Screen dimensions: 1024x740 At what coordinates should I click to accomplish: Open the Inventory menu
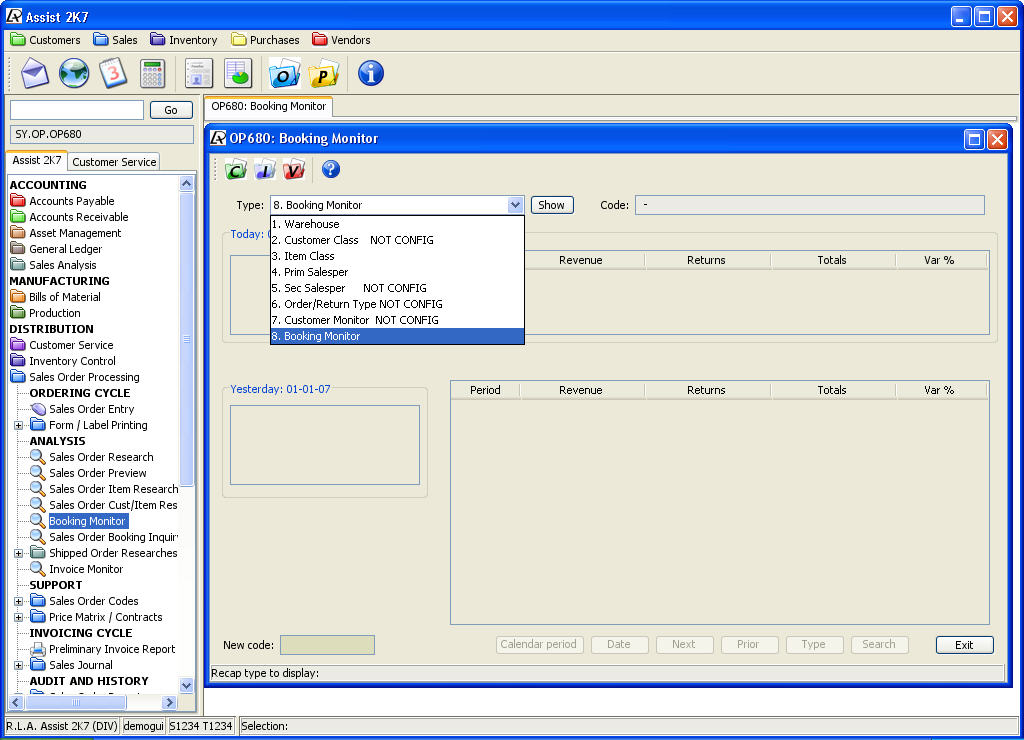tap(184, 40)
